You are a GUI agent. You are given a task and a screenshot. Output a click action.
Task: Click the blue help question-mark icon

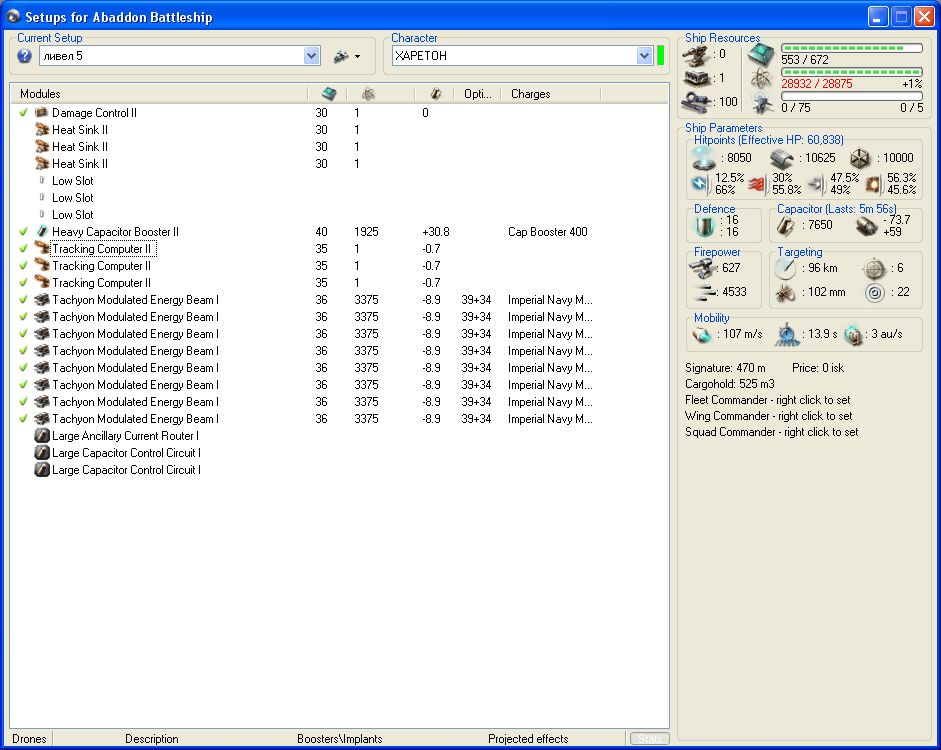point(24,56)
